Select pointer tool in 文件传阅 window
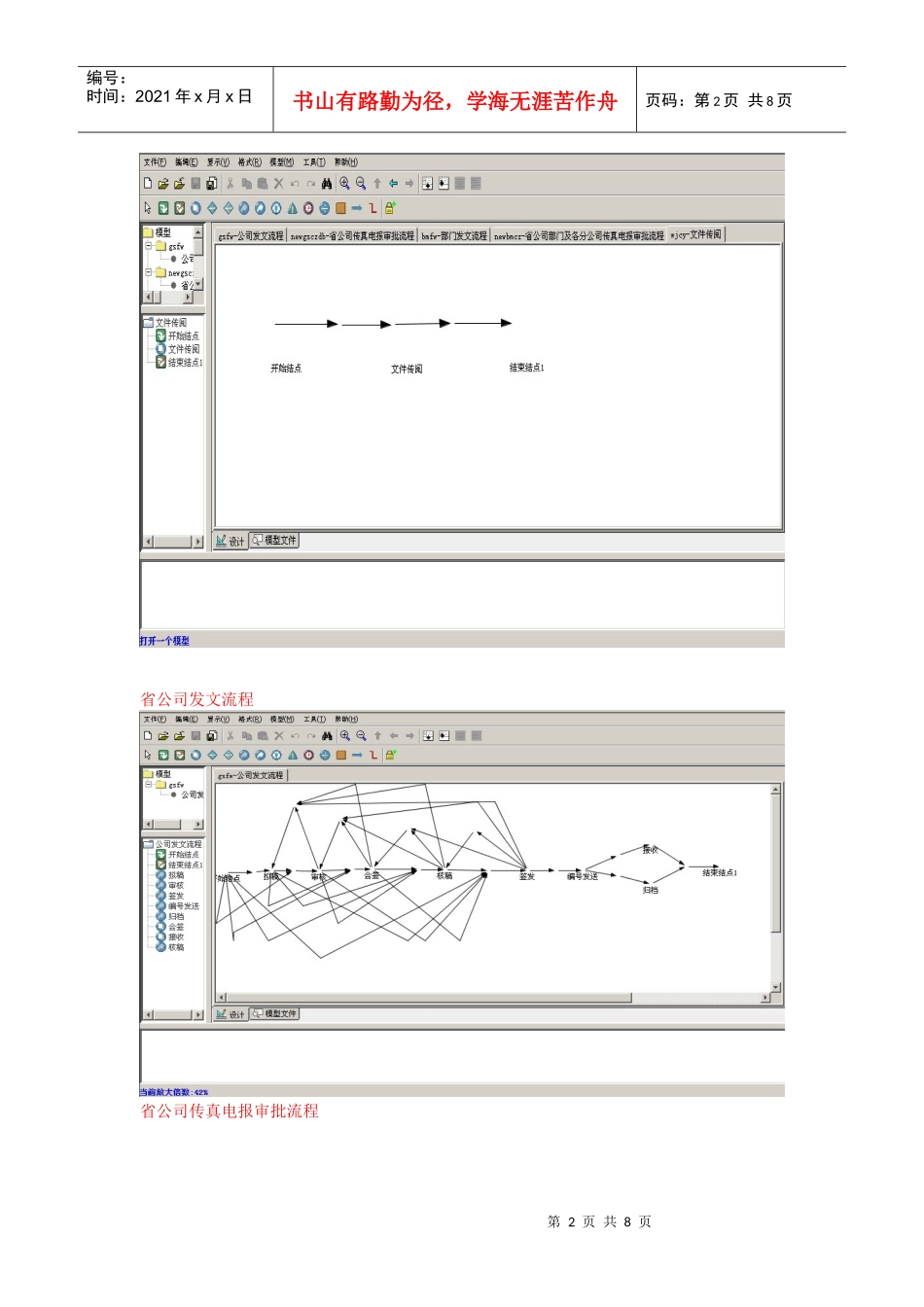Image resolution: width=924 pixels, height=1307 pixels. click(x=148, y=208)
